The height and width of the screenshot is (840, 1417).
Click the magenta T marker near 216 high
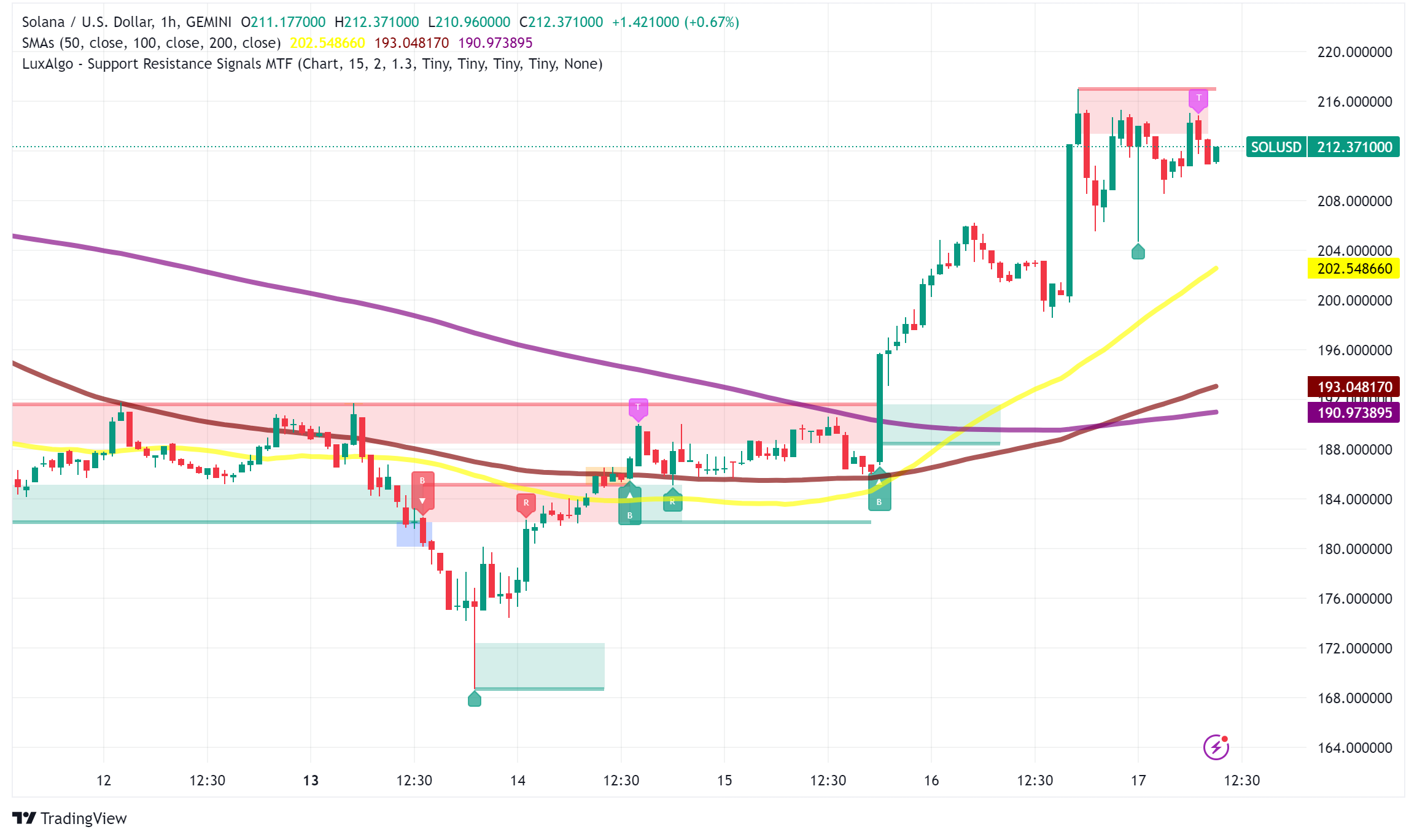click(1198, 100)
